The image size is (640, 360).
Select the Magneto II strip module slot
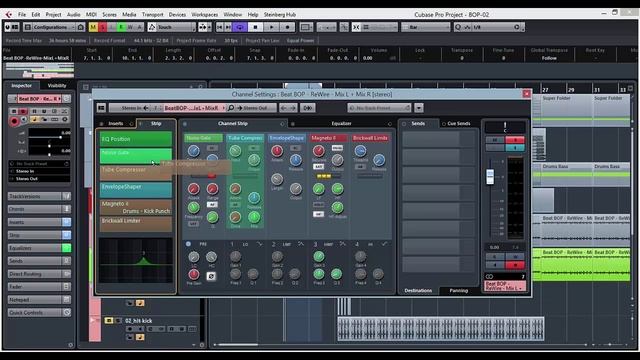pyautogui.click(x=136, y=207)
